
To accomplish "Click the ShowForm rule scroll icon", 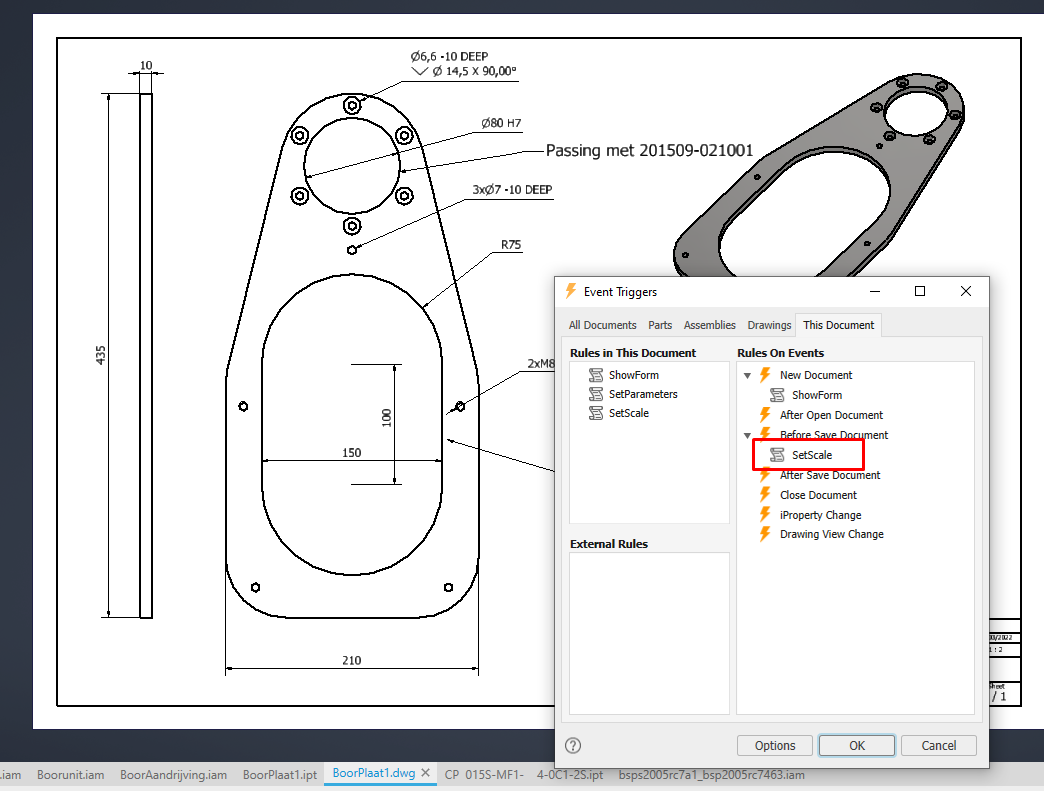I will point(597,375).
